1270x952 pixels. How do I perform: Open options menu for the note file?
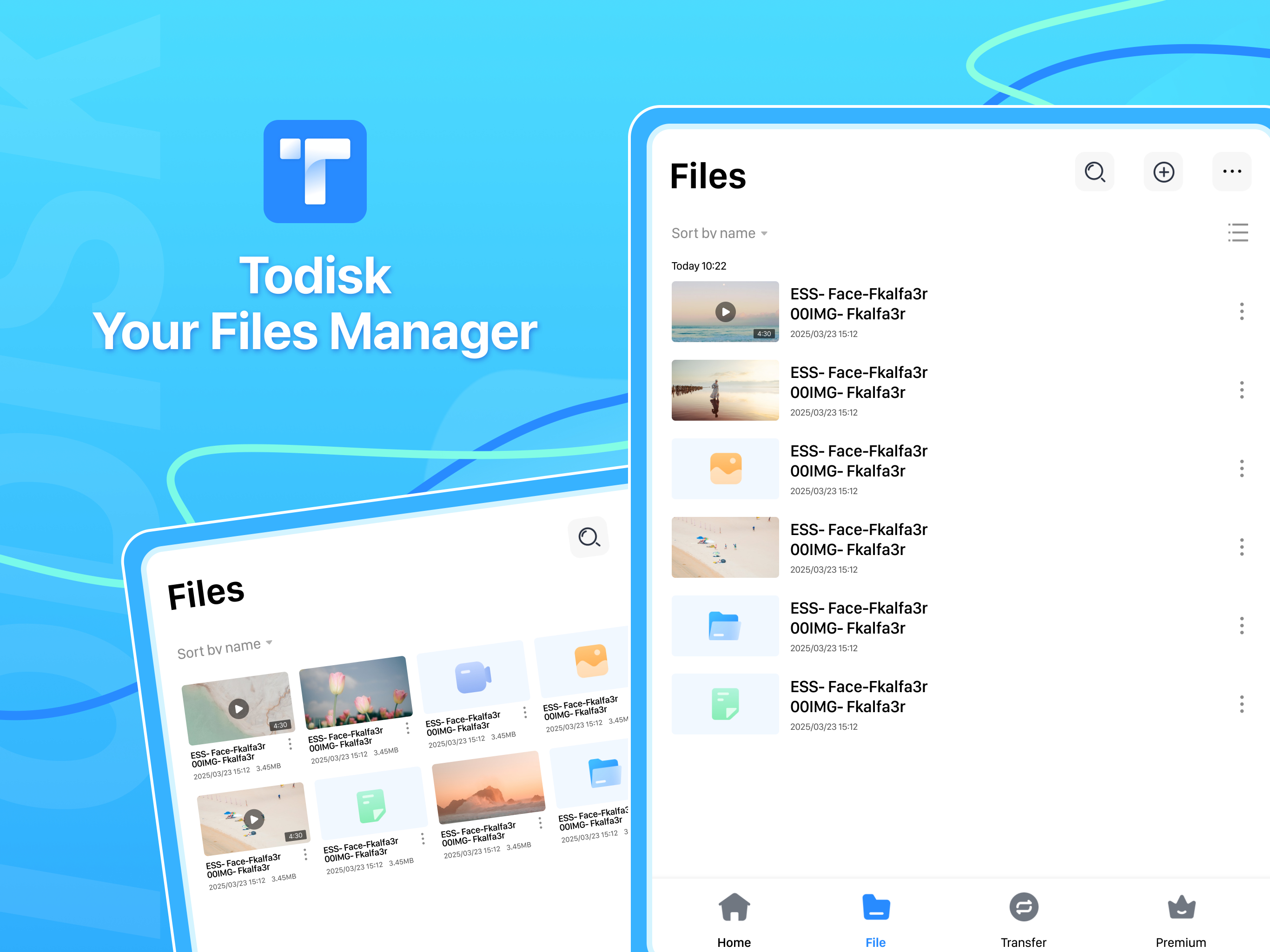tap(1241, 704)
